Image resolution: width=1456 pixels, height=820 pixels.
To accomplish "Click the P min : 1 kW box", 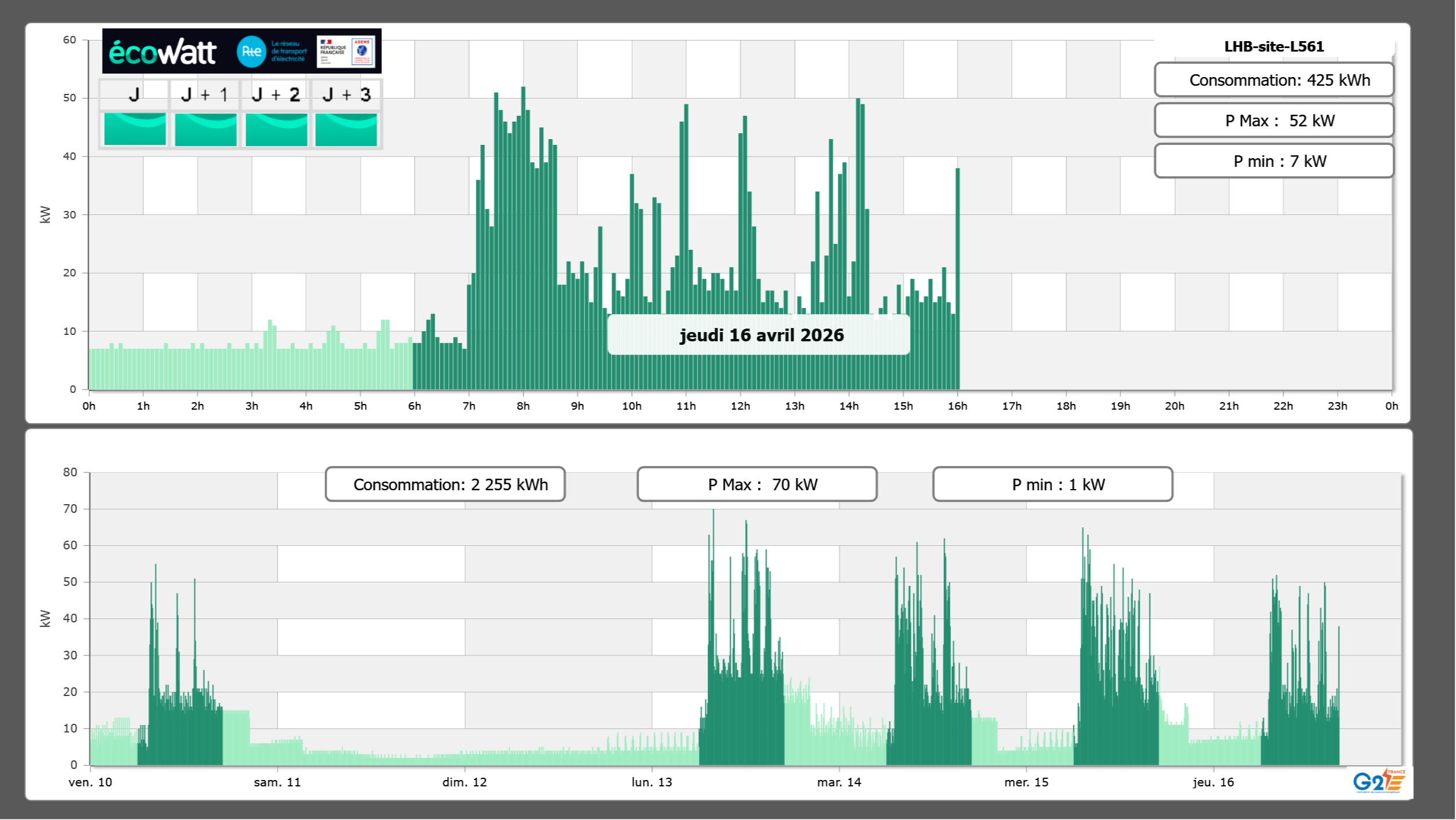I will pyautogui.click(x=1052, y=484).
